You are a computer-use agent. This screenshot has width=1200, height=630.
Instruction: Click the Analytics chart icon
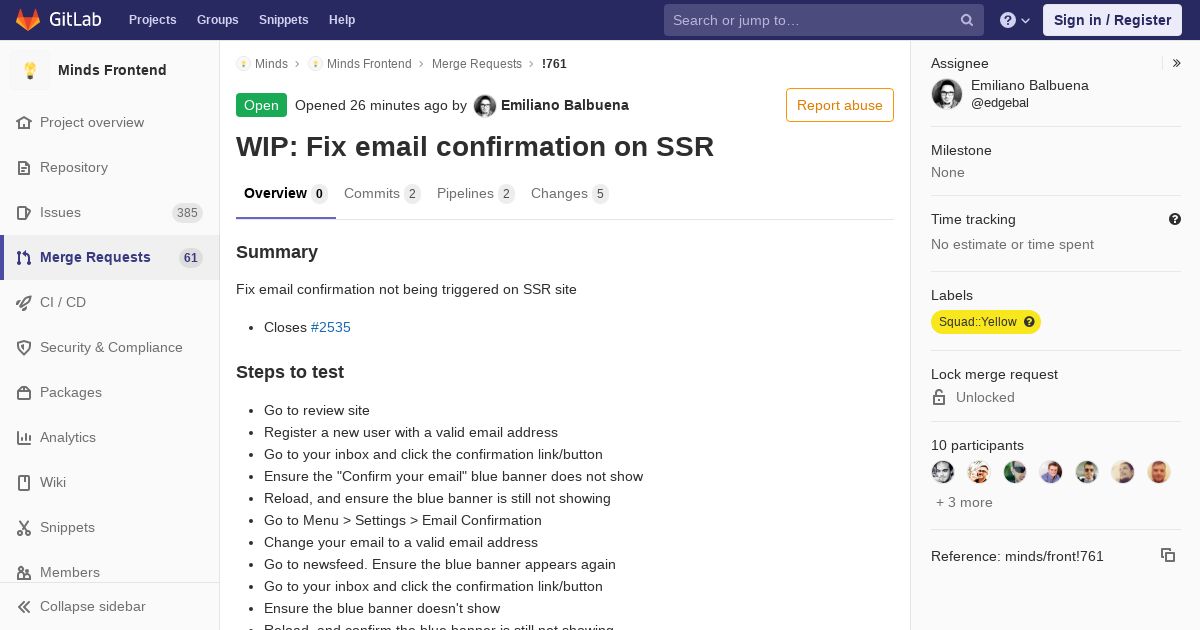[24, 438]
